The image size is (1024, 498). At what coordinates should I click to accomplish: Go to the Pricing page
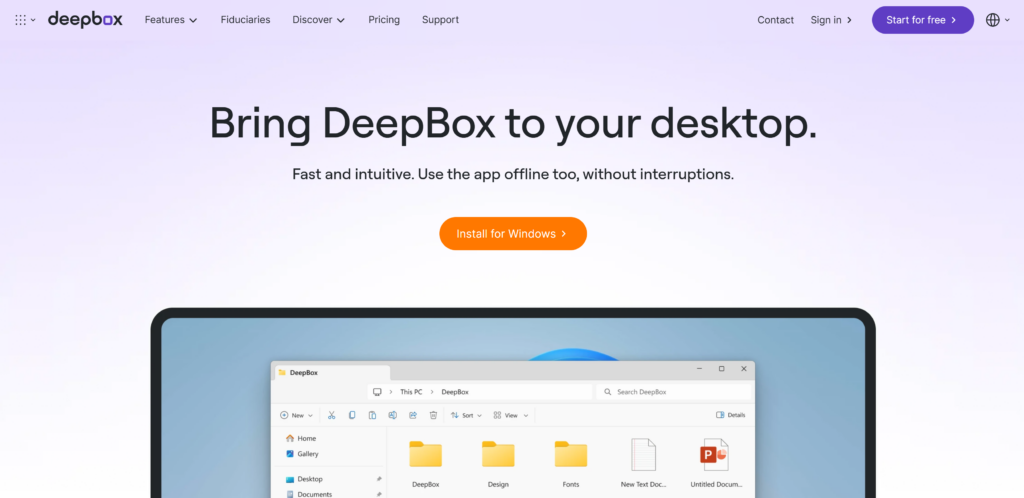click(x=384, y=20)
